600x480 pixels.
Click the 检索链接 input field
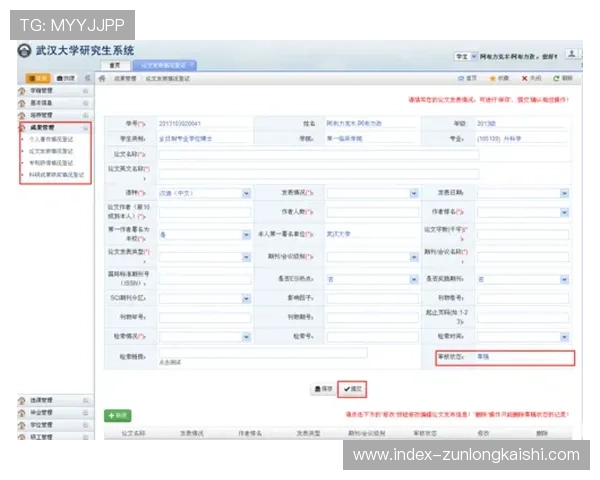[263, 353]
